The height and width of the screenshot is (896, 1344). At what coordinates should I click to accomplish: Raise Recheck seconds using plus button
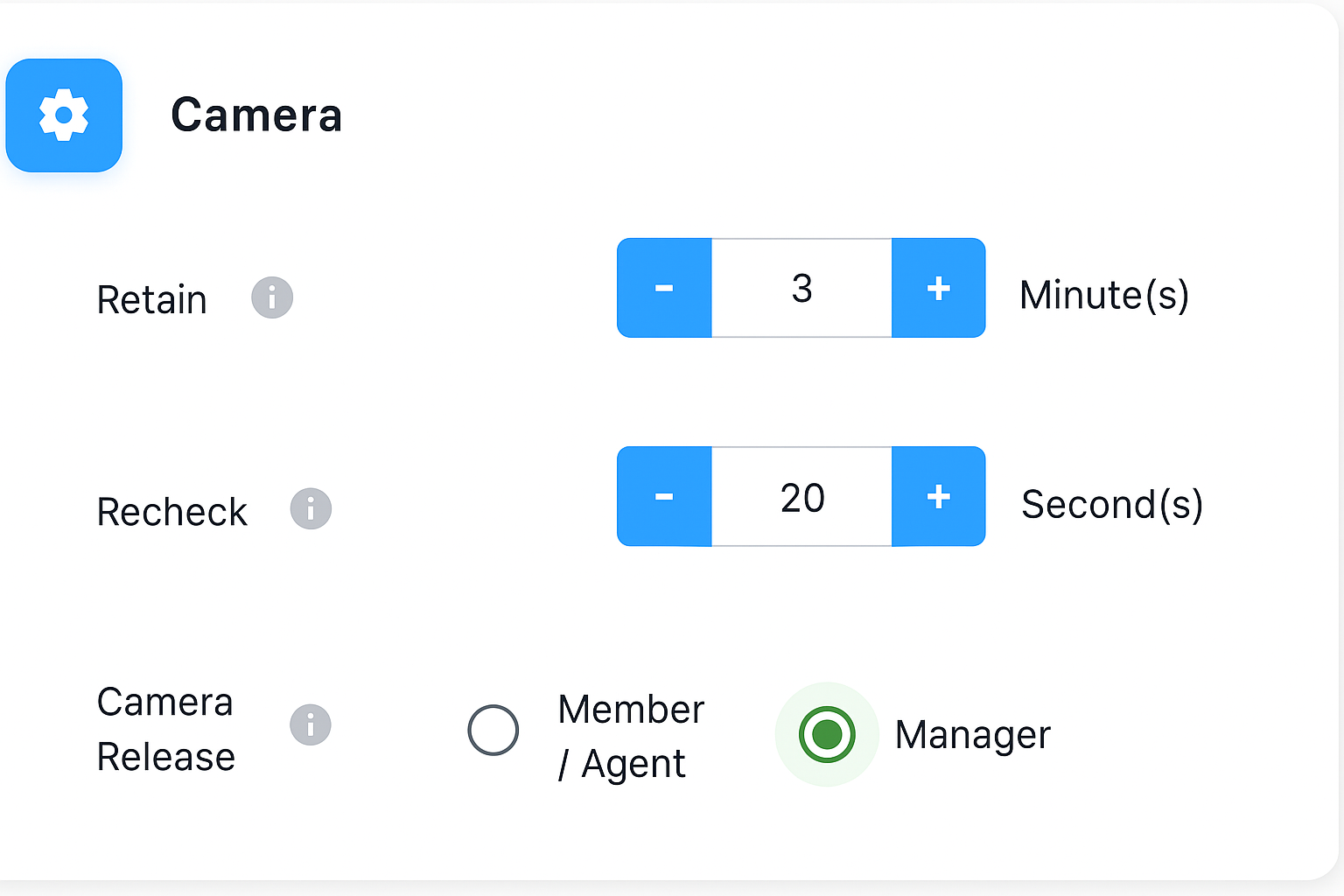coord(938,496)
